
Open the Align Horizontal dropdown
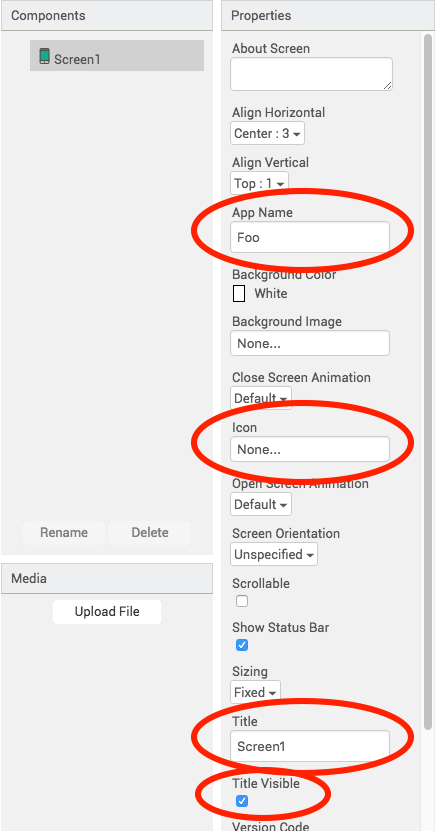pyautogui.click(x=268, y=134)
